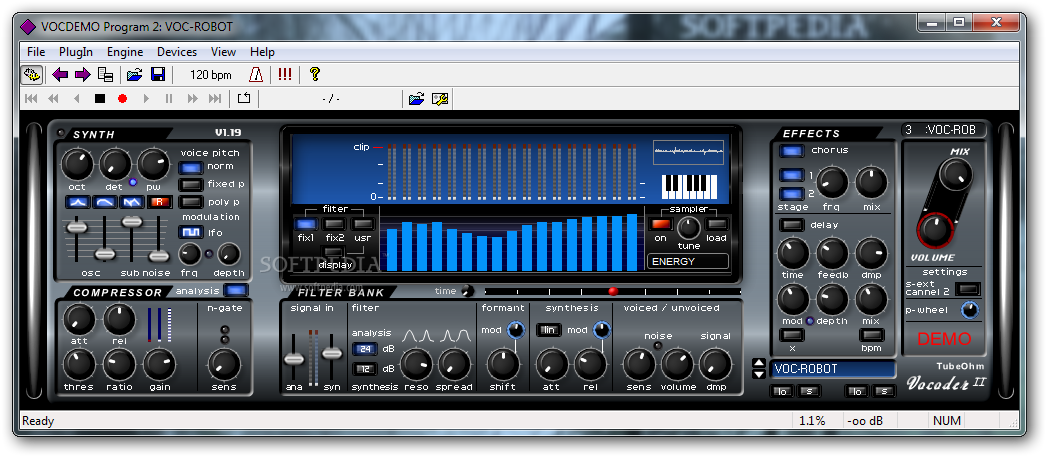Click the sampler load button
The image size is (1047, 457).
(x=716, y=224)
